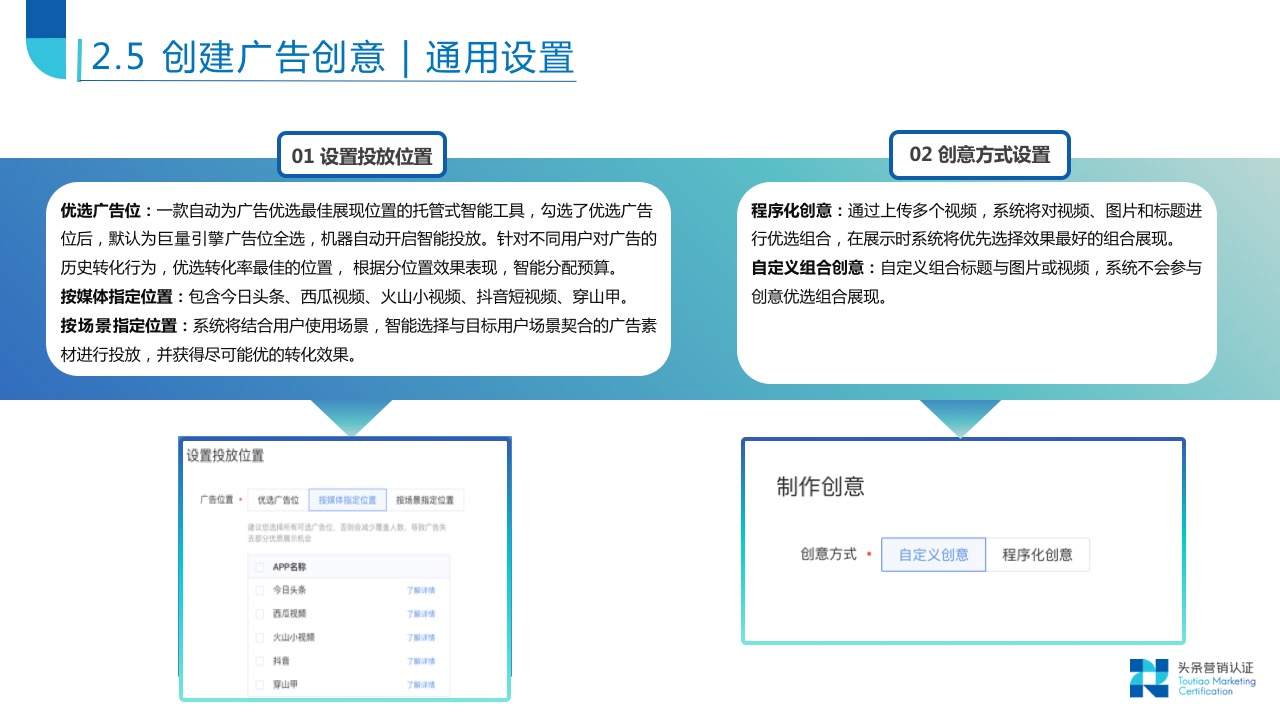1280x720 pixels.
Task: Click the 创意方式 field label
Action: 829,554
